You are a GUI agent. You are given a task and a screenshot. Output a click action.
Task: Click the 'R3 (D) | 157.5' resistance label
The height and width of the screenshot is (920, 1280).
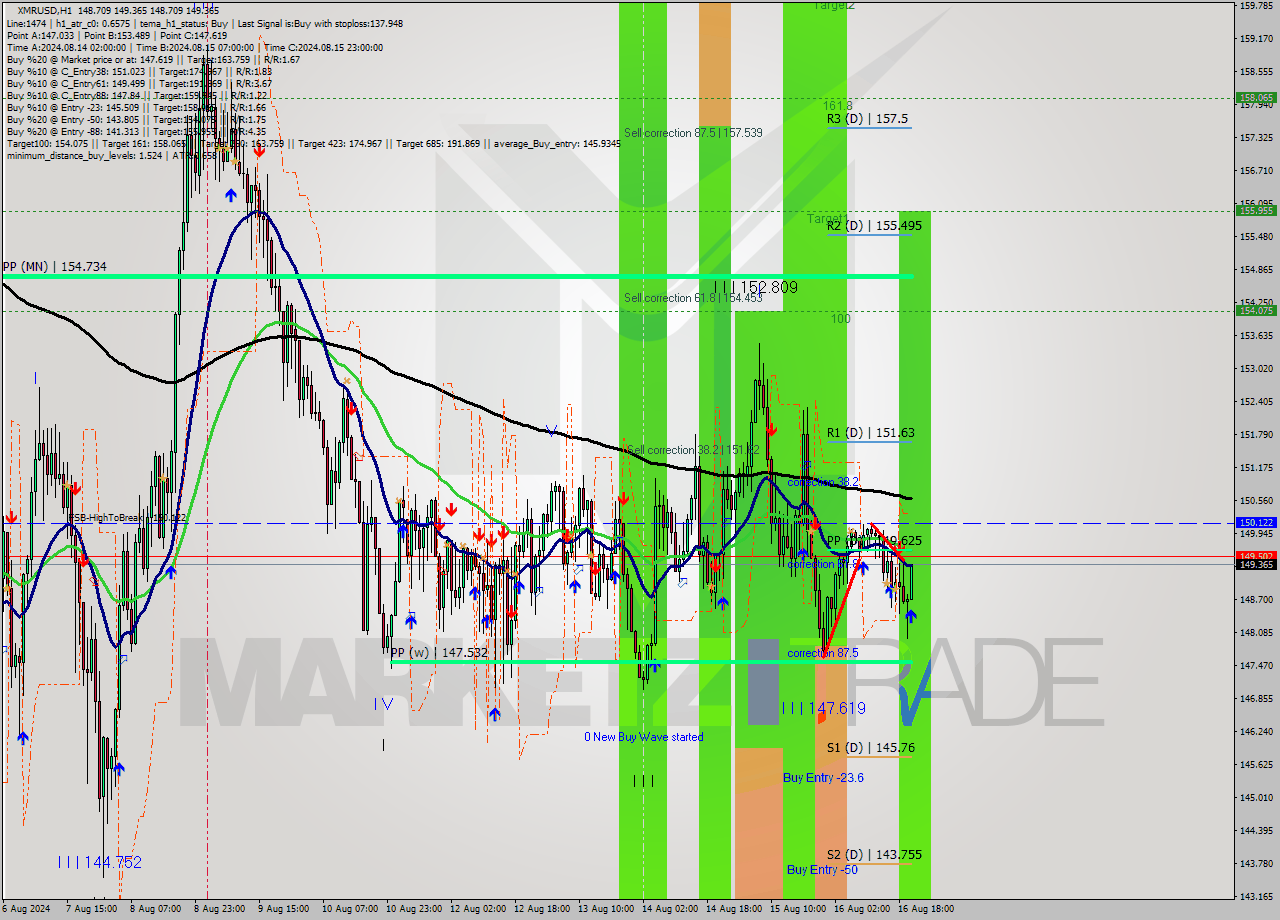867,118
